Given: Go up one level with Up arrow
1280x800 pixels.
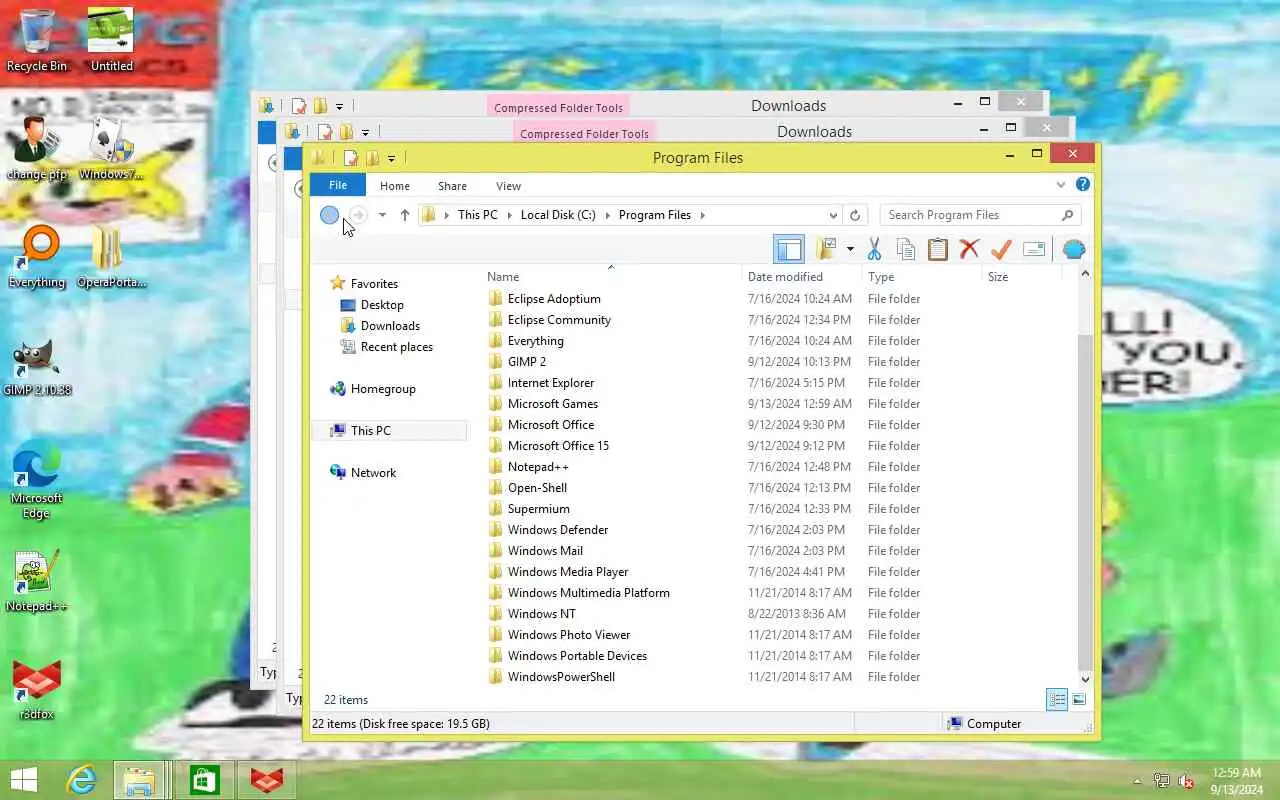Looking at the screenshot, I should (405, 215).
